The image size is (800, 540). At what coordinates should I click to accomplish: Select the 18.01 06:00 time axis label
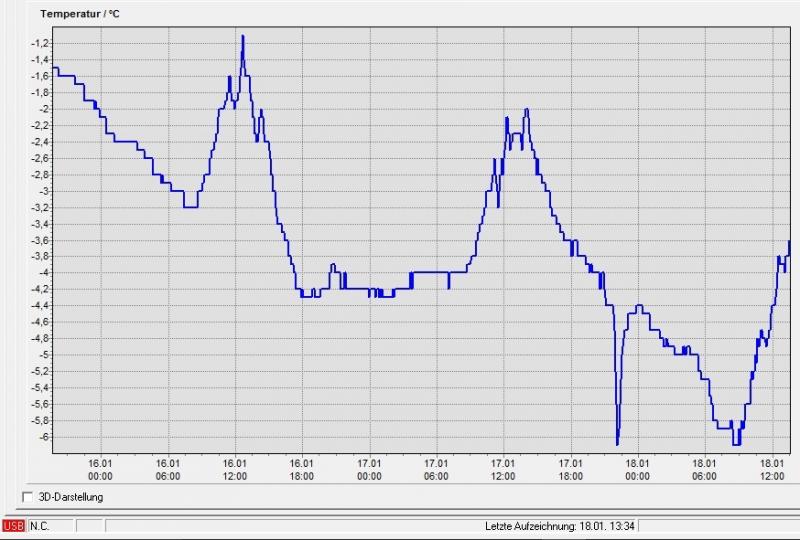click(704, 470)
